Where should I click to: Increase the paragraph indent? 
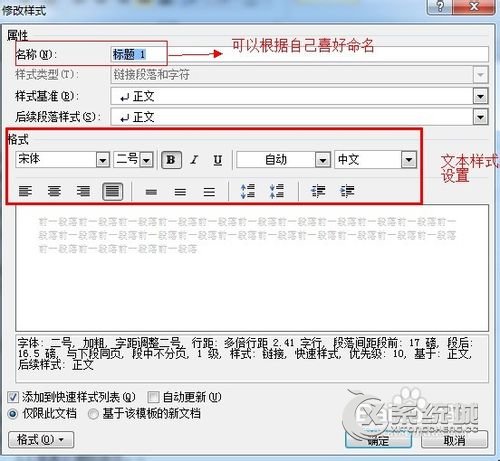(347, 191)
